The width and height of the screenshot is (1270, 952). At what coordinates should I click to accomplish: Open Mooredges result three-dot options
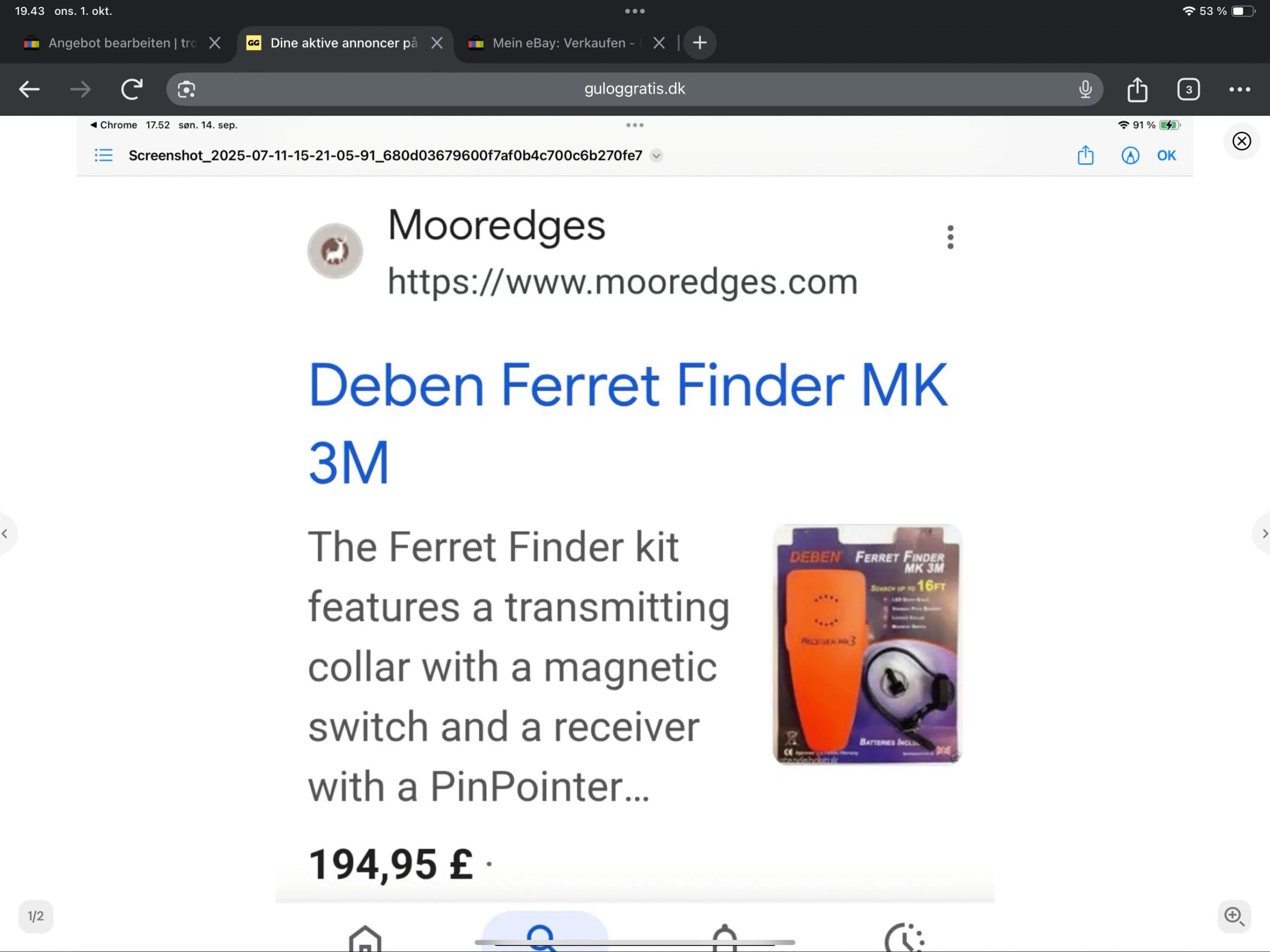tap(950, 237)
